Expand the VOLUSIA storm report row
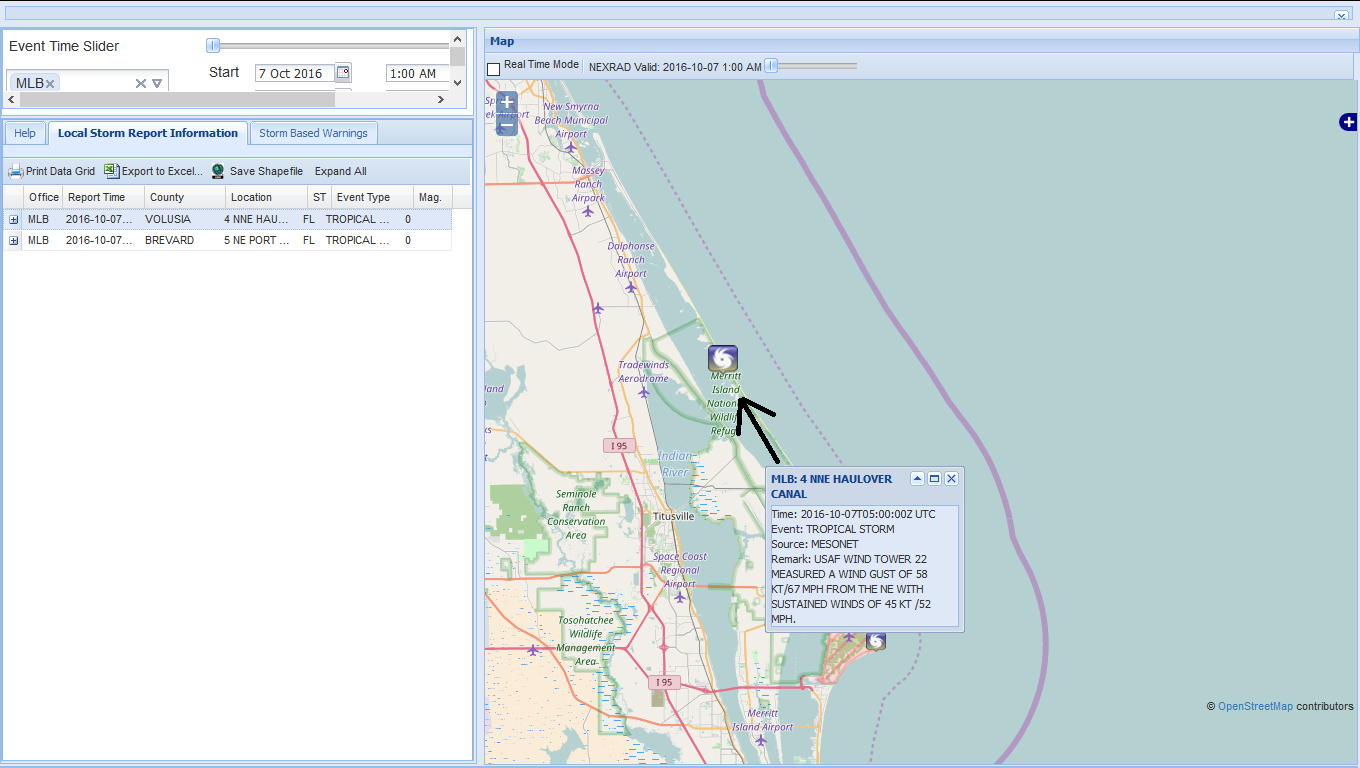This screenshot has height=768, width=1360. coord(14,220)
